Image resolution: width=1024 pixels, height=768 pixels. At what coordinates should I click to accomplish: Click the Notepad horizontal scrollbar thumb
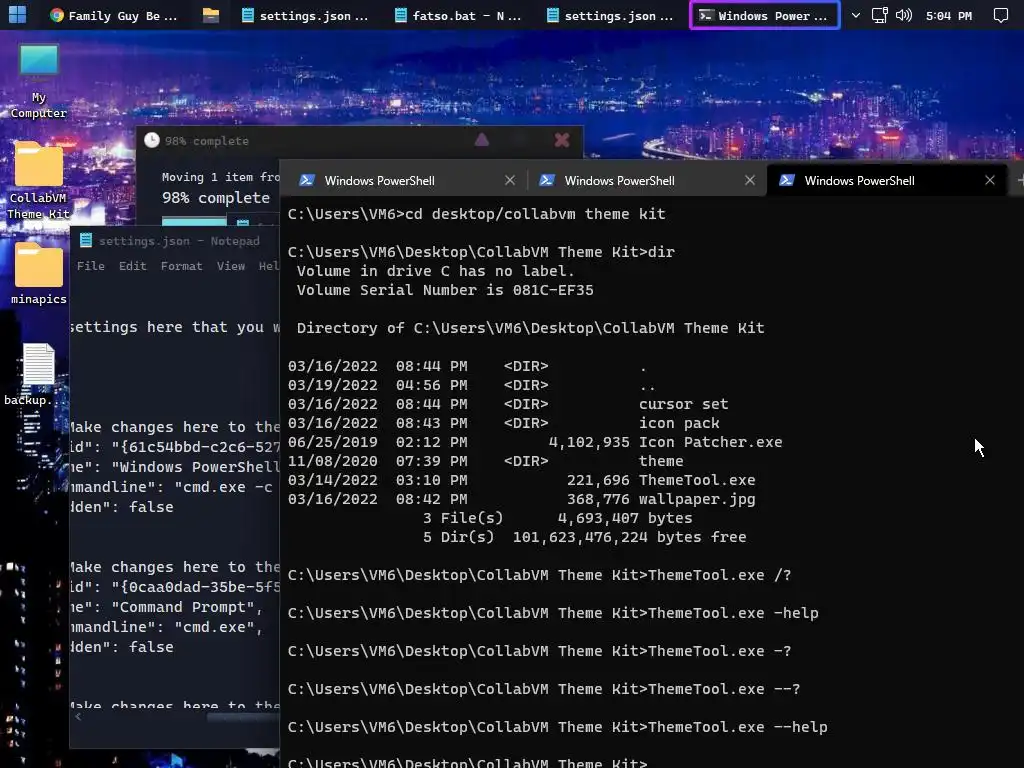click(243, 717)
